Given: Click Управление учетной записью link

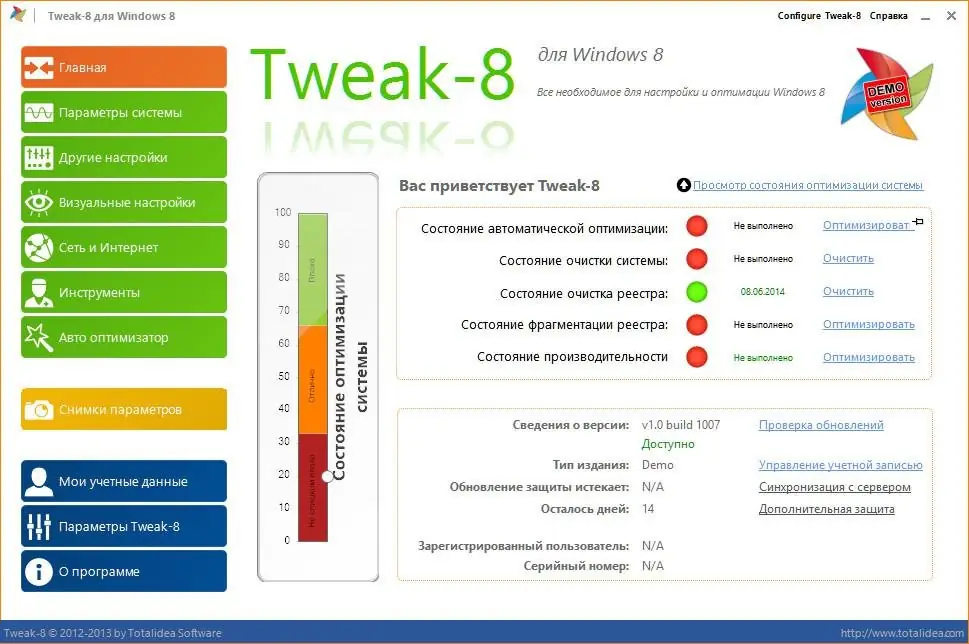Looking at the screenshot, I should [840, 465].
